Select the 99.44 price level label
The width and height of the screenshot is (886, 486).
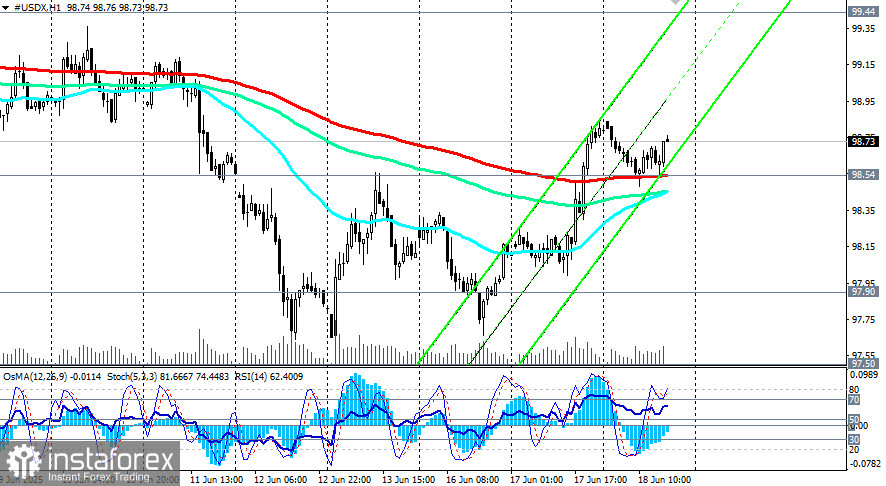[863, 11]
